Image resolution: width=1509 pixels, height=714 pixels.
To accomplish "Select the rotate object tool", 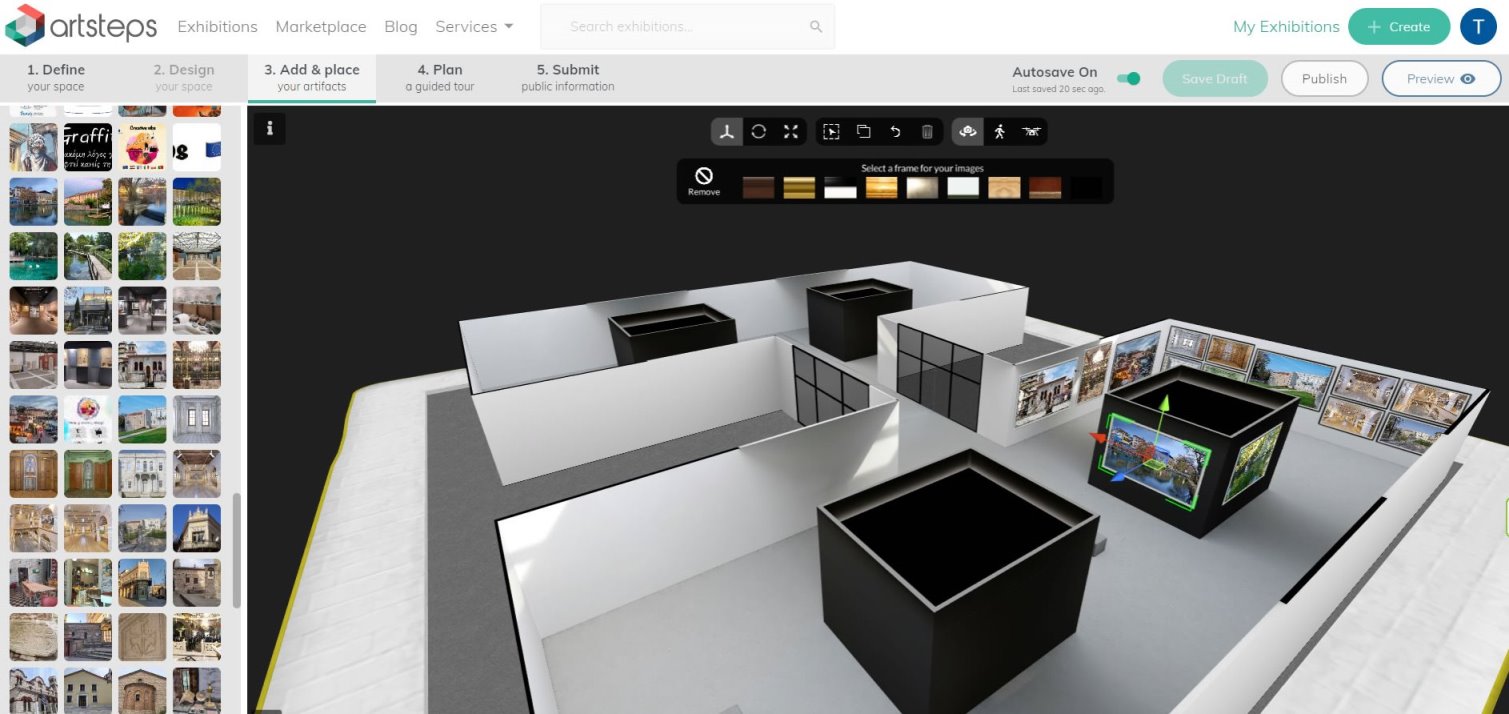I will click(759, 132).
